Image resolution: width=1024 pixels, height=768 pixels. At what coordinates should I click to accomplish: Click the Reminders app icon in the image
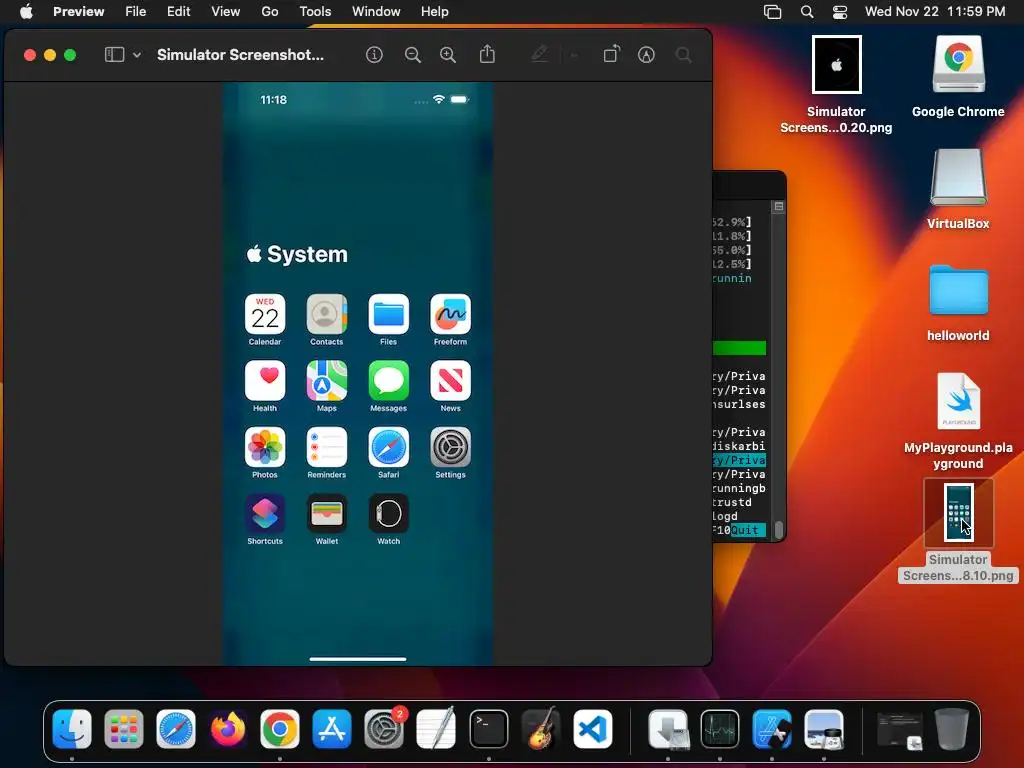327,447
